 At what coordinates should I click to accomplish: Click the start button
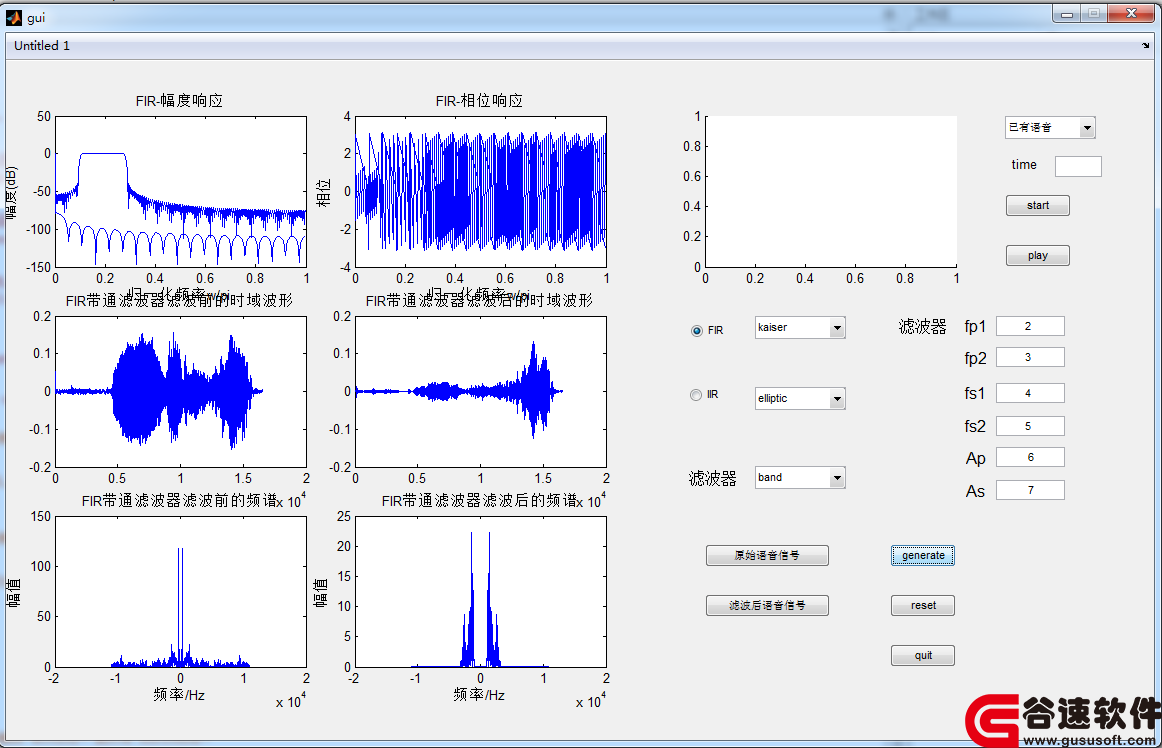pos(1038,205)
